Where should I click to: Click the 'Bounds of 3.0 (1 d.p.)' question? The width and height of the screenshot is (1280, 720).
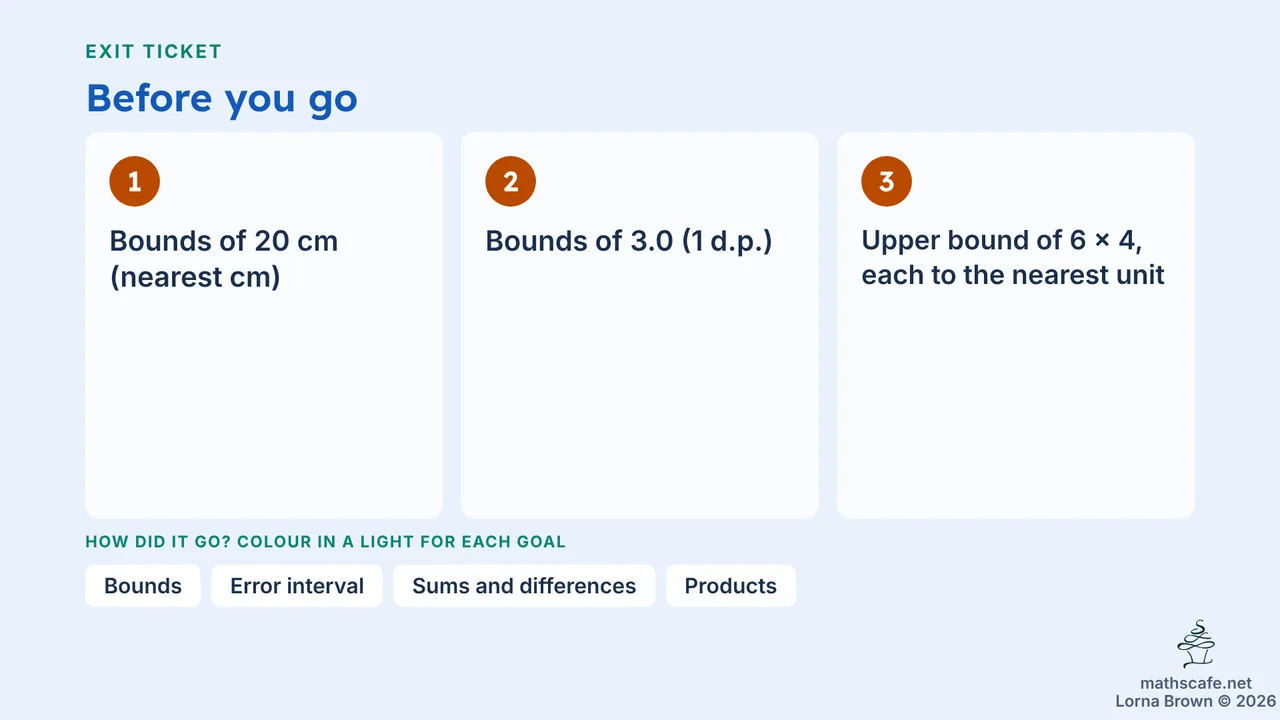[629, 241]
